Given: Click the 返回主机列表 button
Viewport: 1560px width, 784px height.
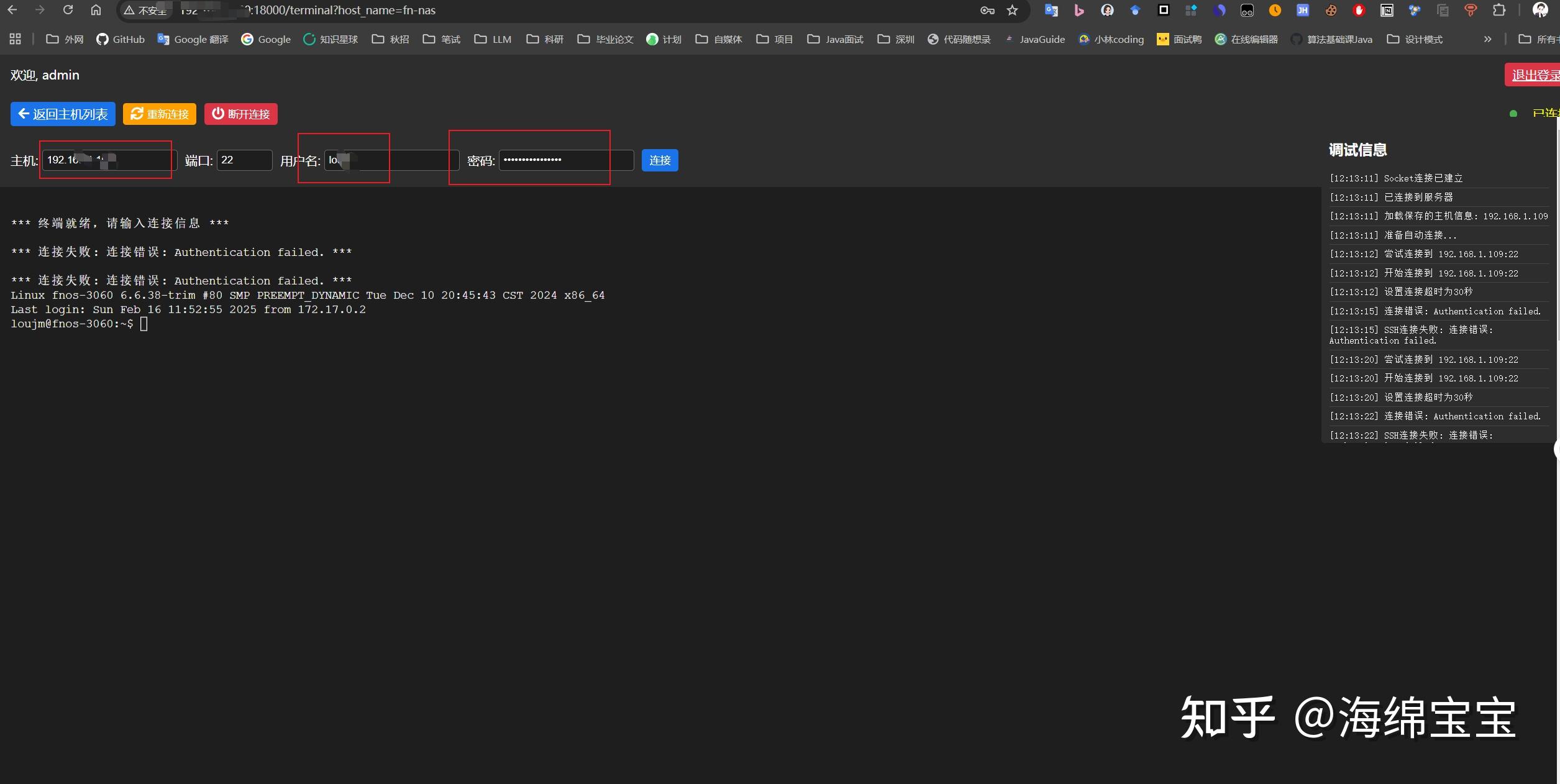Looking at the screenshot, I should pos(63,114).
